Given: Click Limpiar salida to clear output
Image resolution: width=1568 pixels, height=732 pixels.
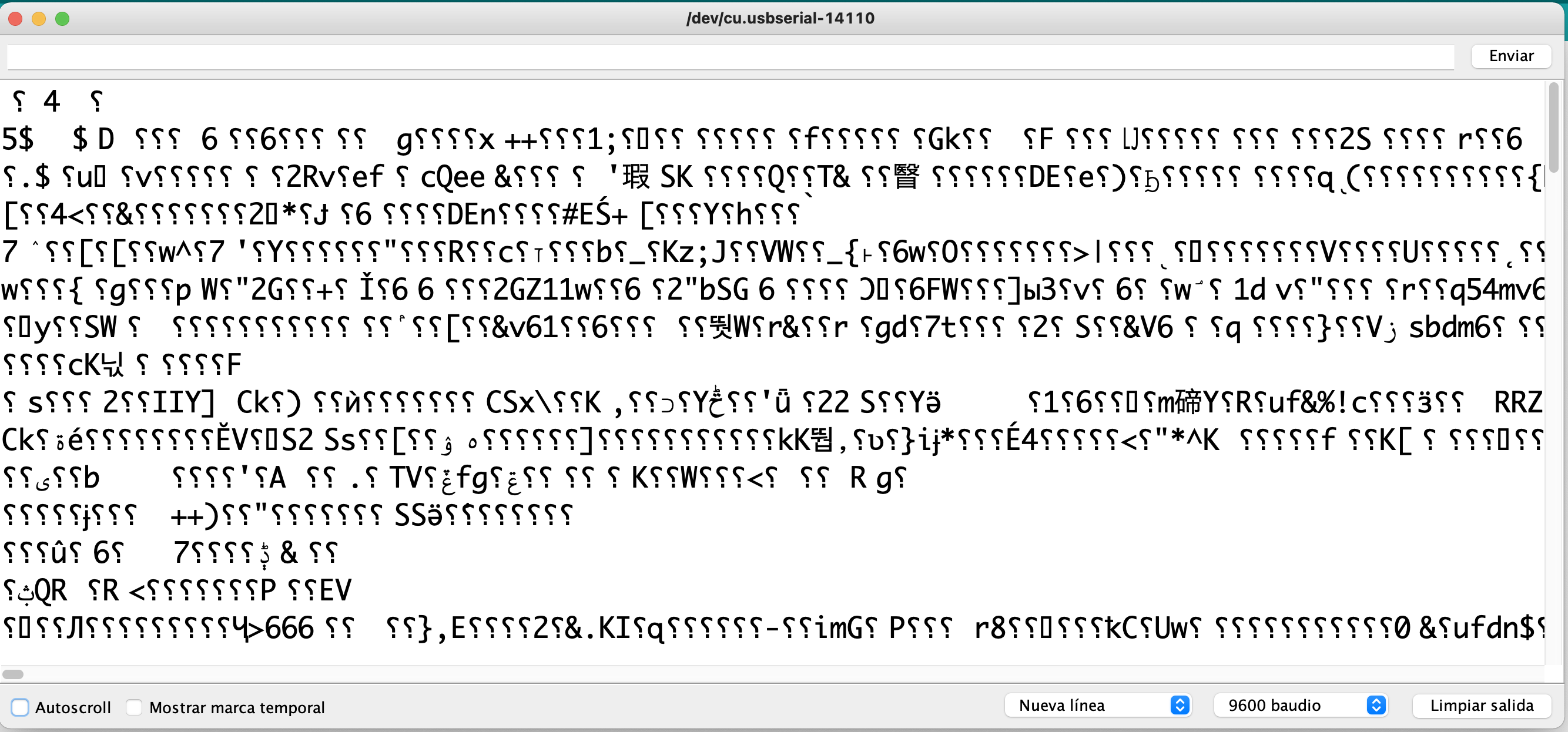Looking at the screenshot, I should point(1482,705).
